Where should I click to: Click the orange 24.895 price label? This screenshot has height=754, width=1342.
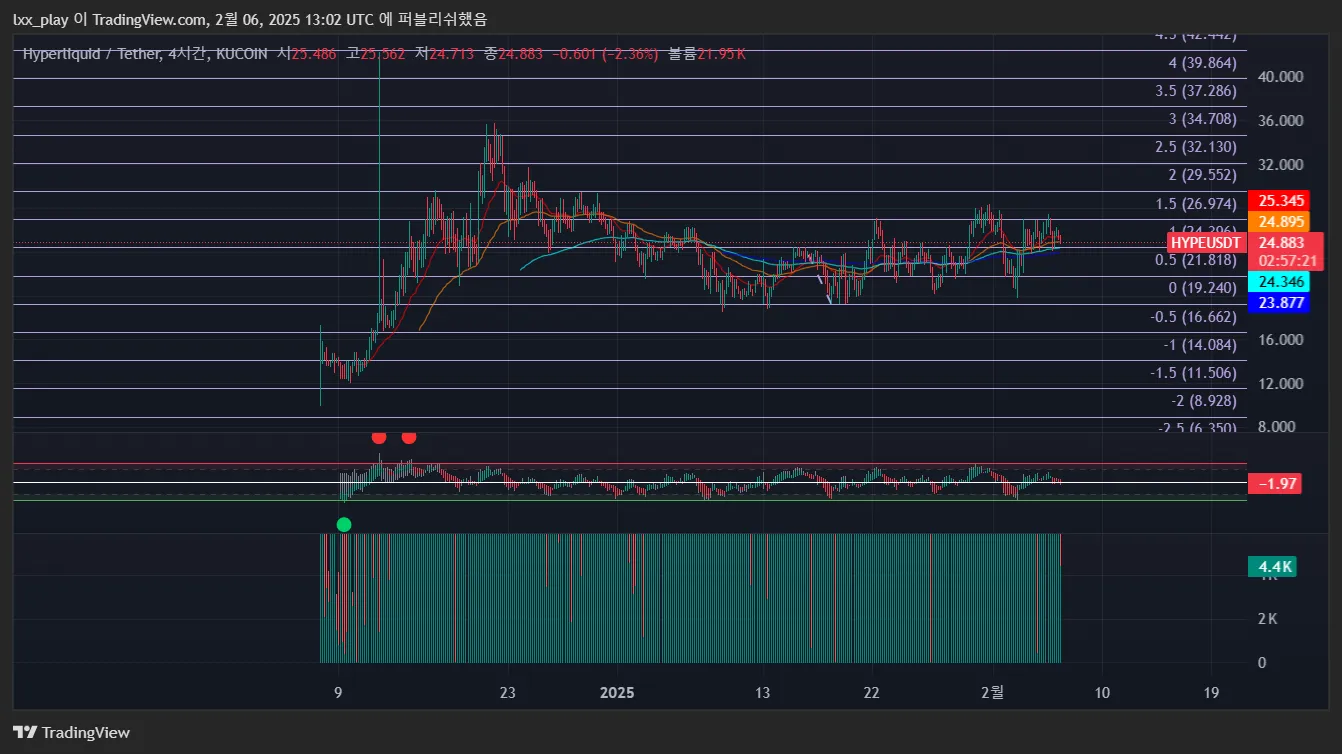1281,222
